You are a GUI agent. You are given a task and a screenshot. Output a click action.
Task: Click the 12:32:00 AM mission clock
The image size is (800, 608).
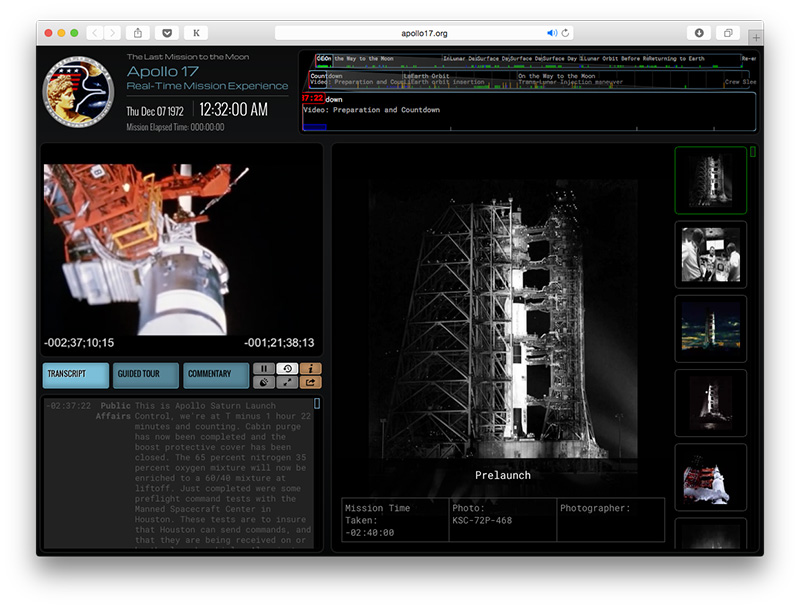233,109
